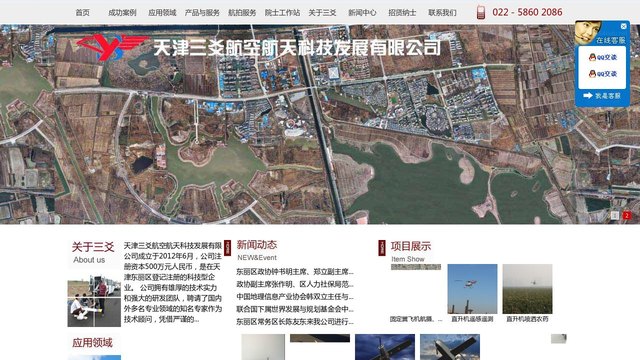Go to the 关于三爻 navigation item
The image size is (640, 360).
(x=322, y=13)
